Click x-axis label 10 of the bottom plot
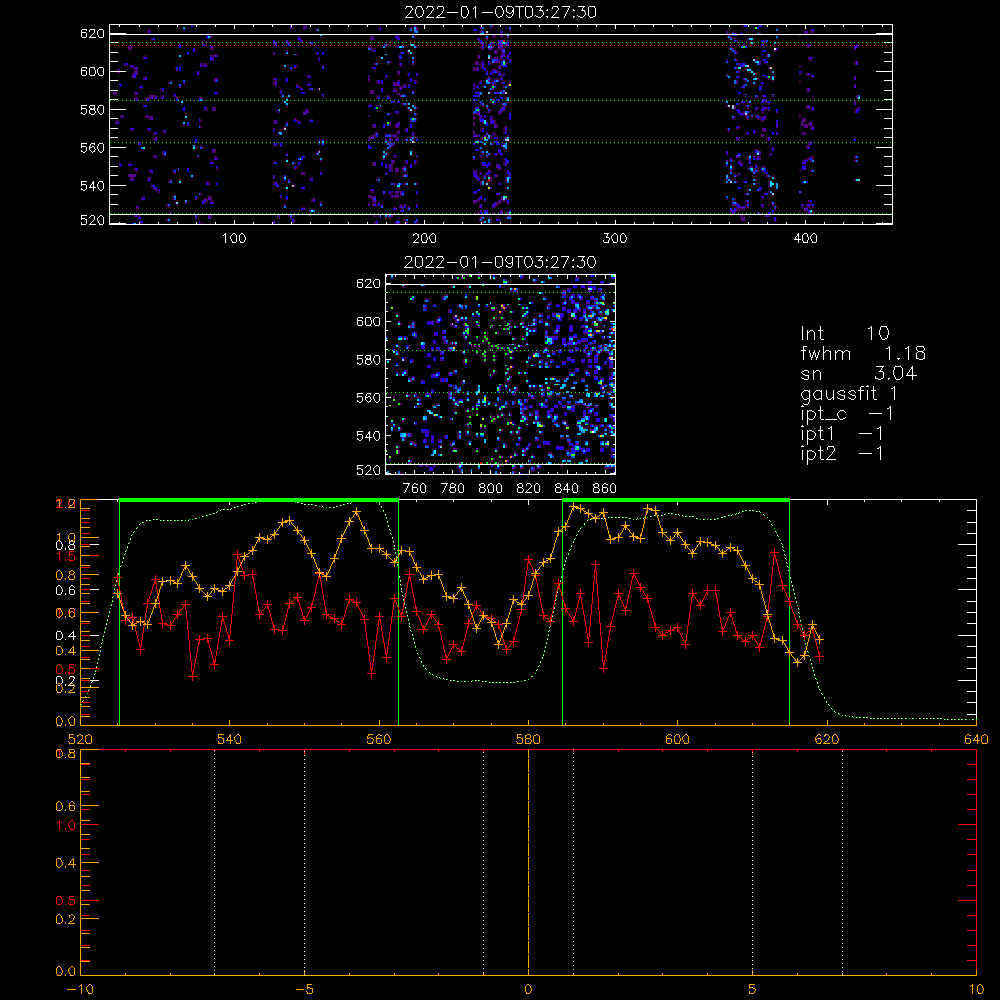This screenshot has width=1000, height=1000. click(x=976, y=989)
